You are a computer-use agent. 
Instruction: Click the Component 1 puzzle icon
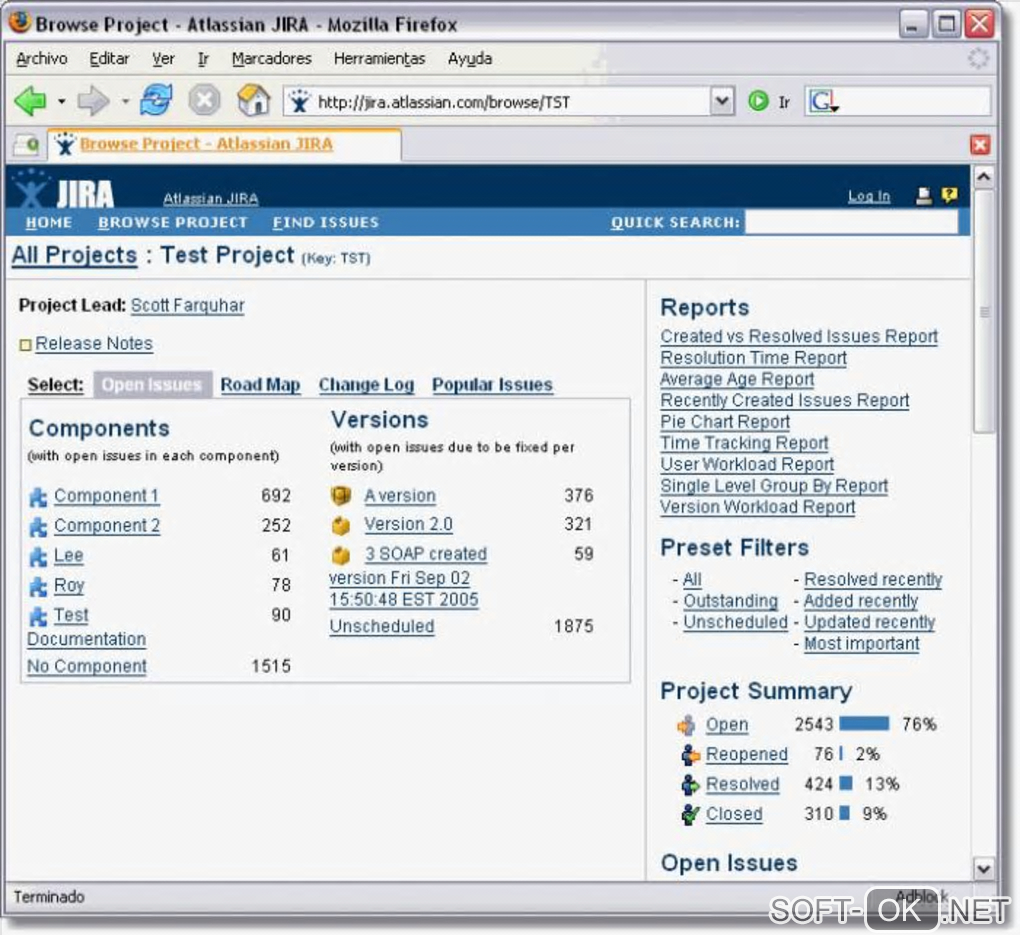[x=38, y=497]
